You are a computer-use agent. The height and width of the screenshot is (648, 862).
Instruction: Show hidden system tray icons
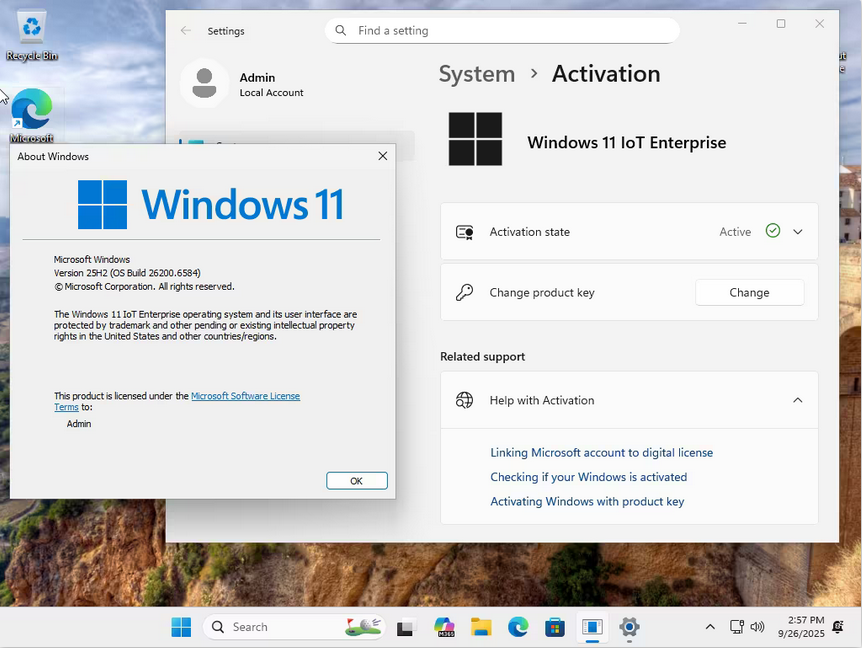(710, 627)
